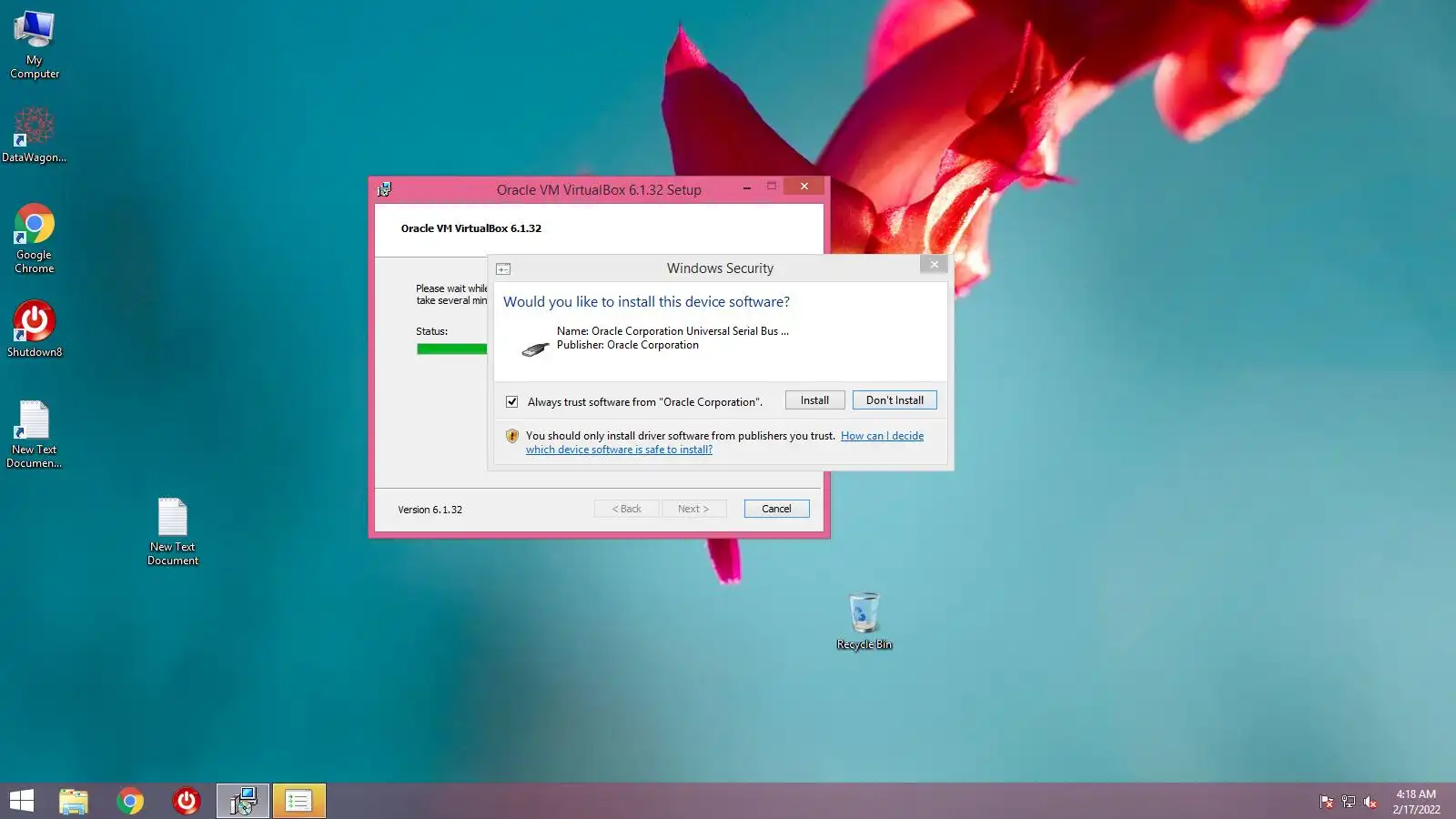This screenshot has width=1456, height=819.
Task: Open the Shutdown8 taskbar icon
Action: [x=187, y=801]
